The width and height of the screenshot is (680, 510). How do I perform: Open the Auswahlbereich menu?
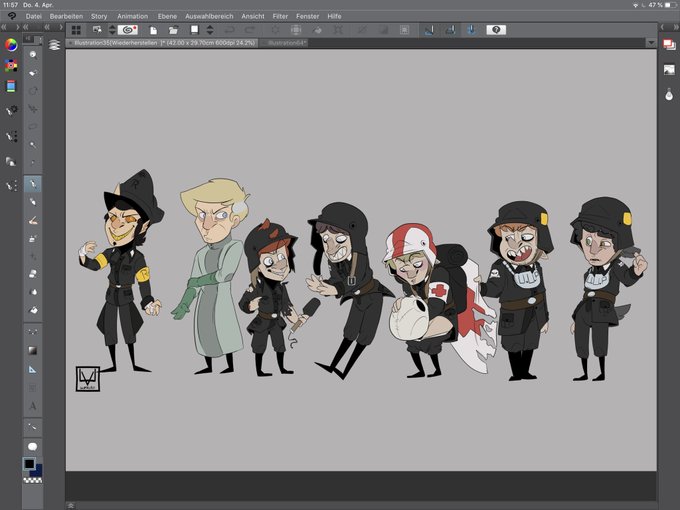pyautogui.click(x=209, y=16)
